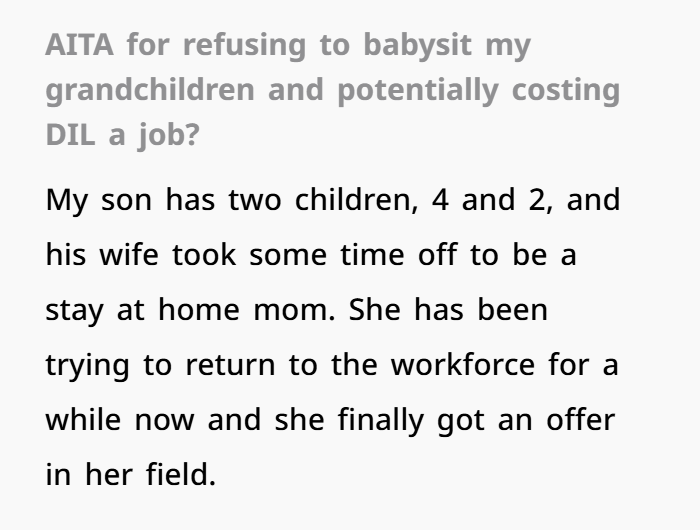
Task: Click the word "grandchildren" in the title
Action: click(150, 91)
